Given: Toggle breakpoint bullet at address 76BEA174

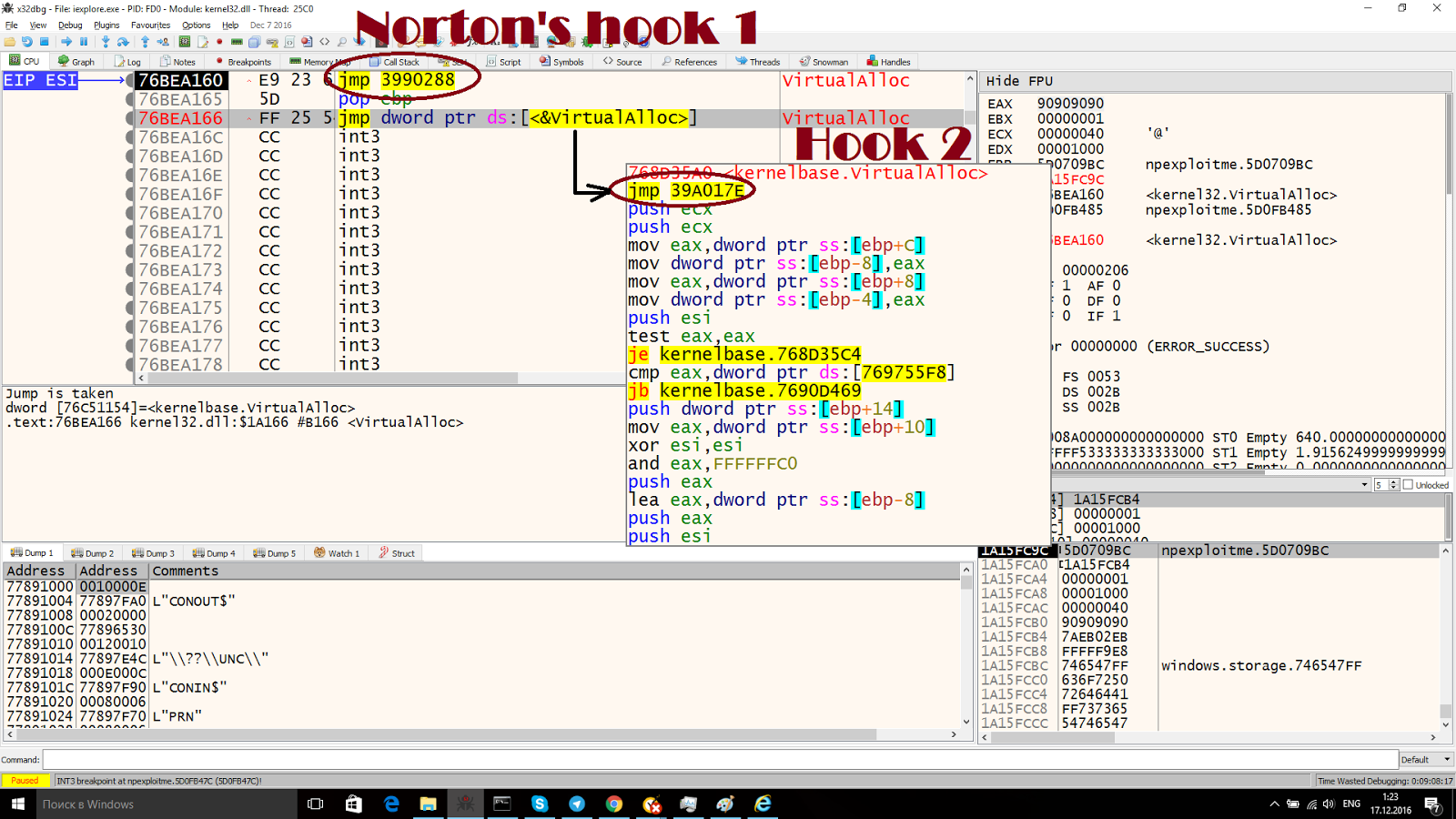Looking at the screenshot, I should point(130,288).
